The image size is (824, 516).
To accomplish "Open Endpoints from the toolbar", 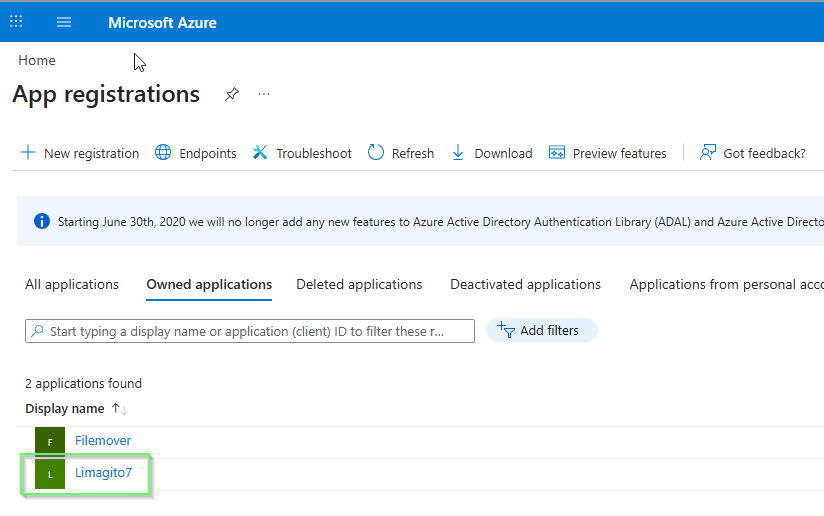I will click(208, 153).
